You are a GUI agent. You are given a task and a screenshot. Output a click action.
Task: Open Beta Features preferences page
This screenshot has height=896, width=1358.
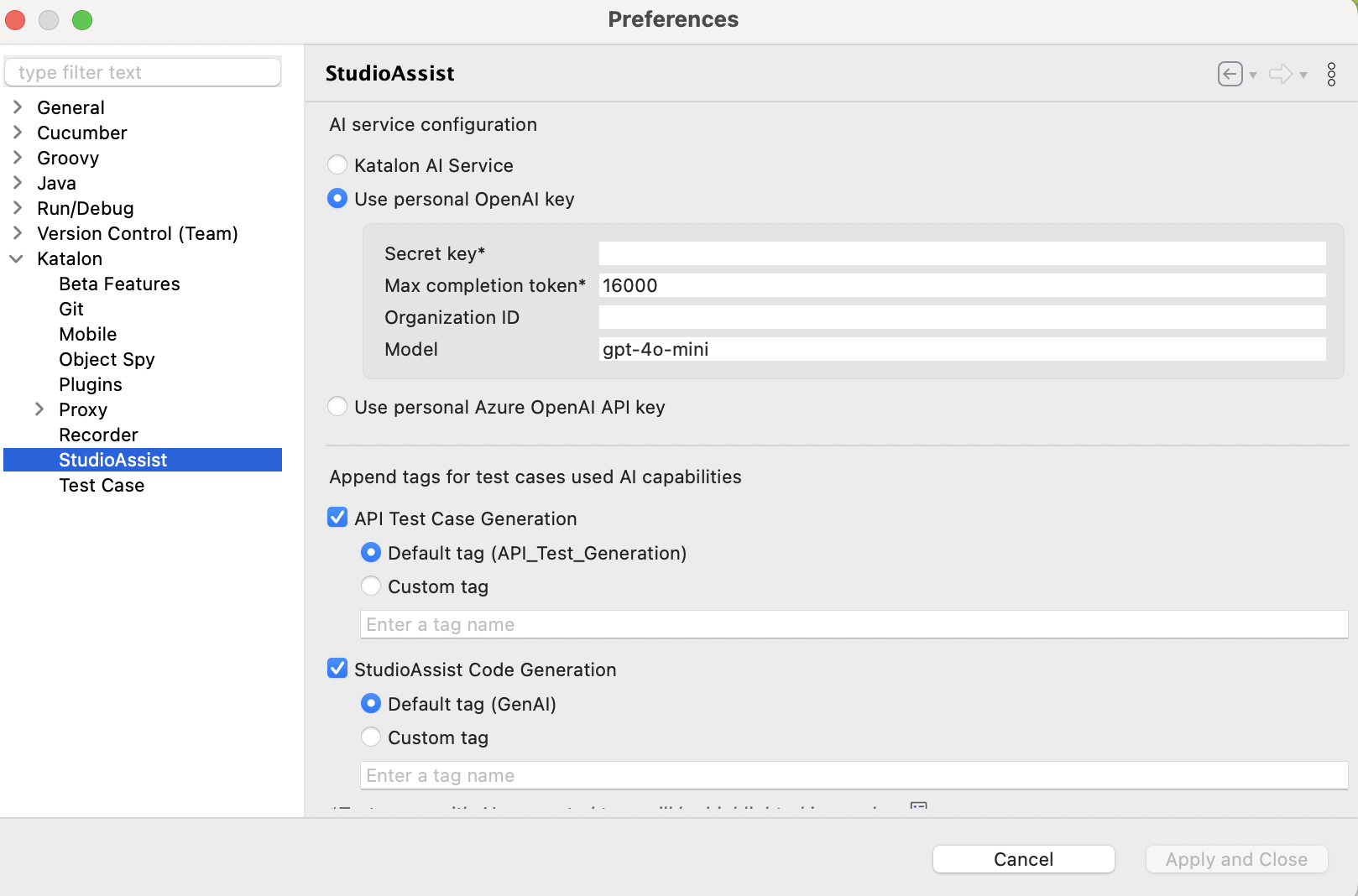coord(119,284)
